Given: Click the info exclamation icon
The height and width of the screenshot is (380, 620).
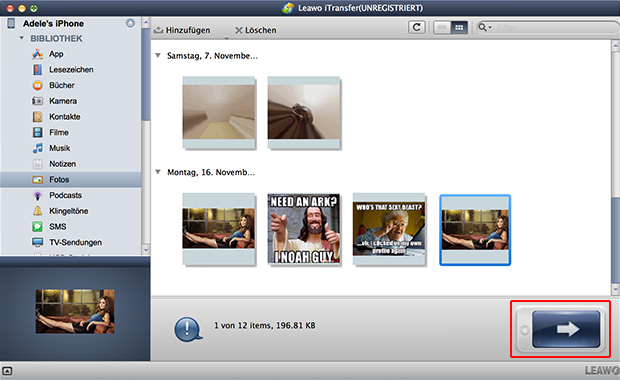Looking at the screenshot, I should [188, 329].
